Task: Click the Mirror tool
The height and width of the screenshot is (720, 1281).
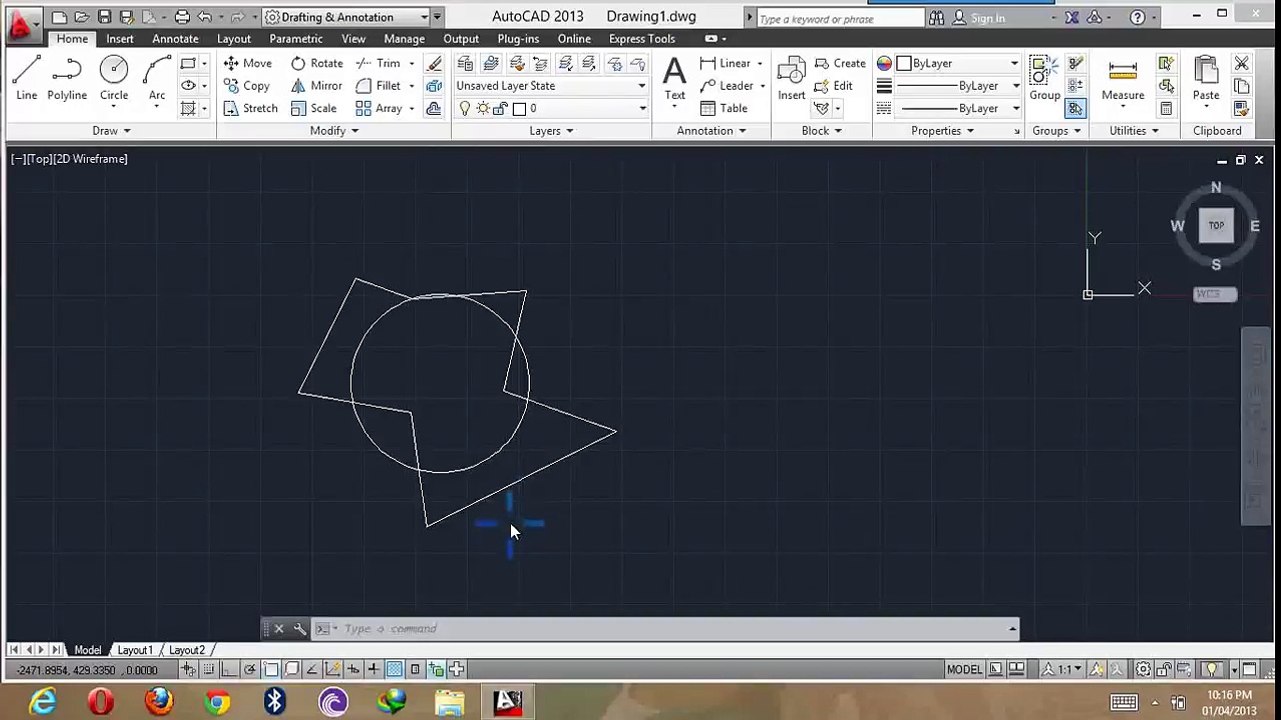Action: tap(316, 86)
